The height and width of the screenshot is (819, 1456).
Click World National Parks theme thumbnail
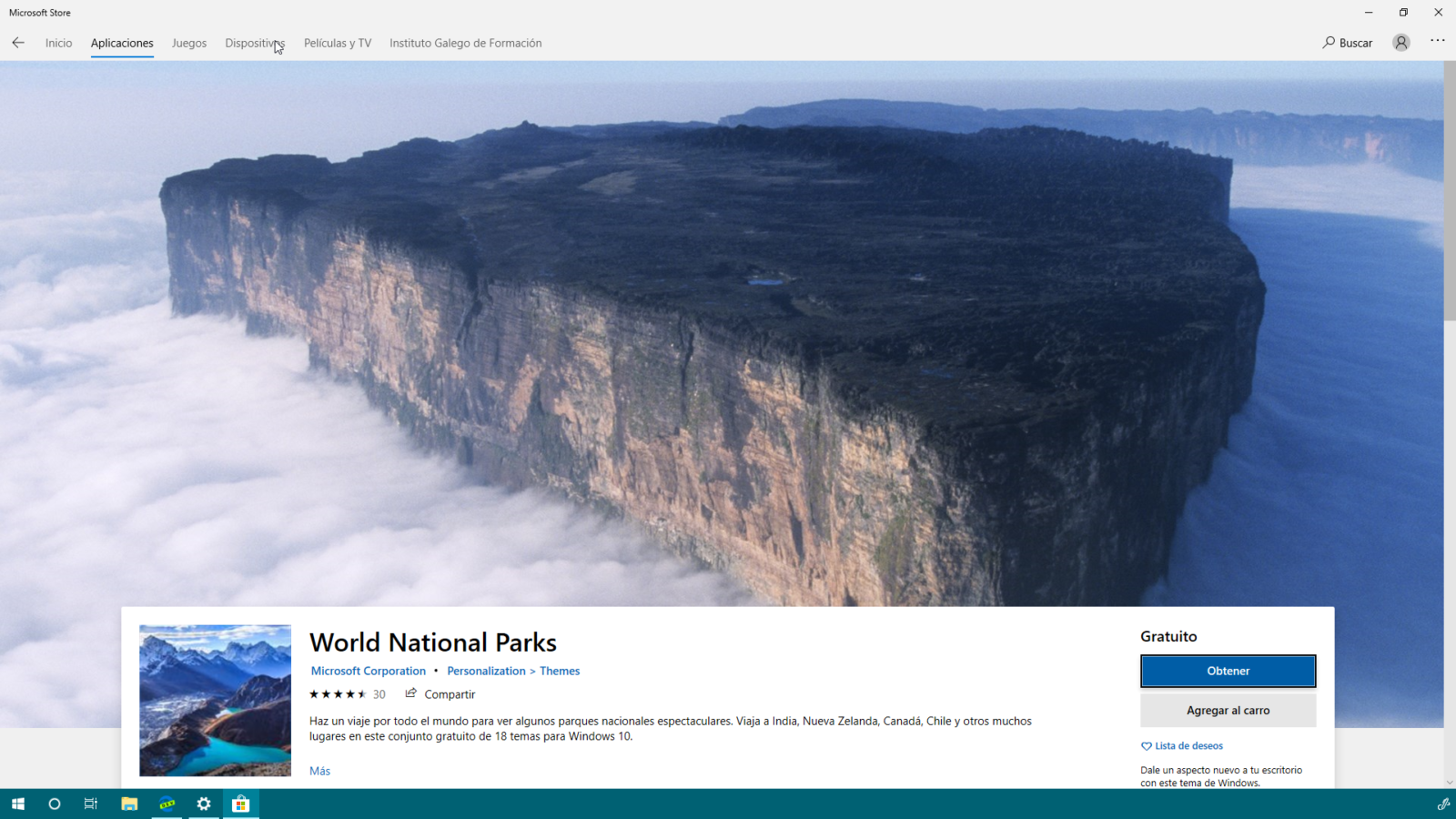click(x=215, y=700)
